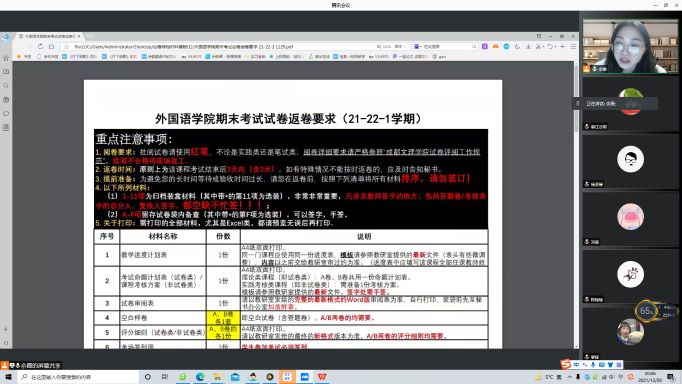This screenshot has height=384, width=682.
Task: Open the favorites star in the left sidebar
Action: 6,58
